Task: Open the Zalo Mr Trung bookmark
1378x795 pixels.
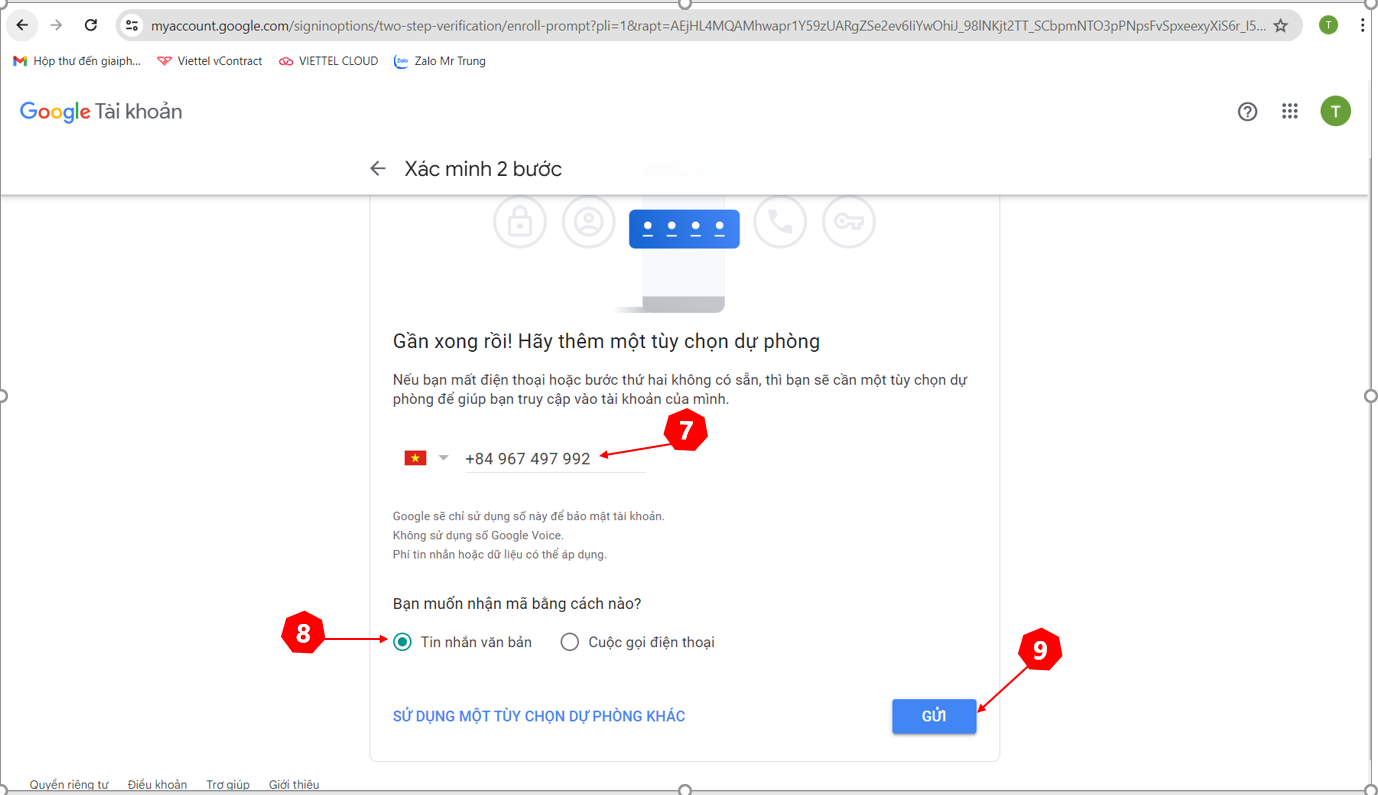Action: (440, 61)
